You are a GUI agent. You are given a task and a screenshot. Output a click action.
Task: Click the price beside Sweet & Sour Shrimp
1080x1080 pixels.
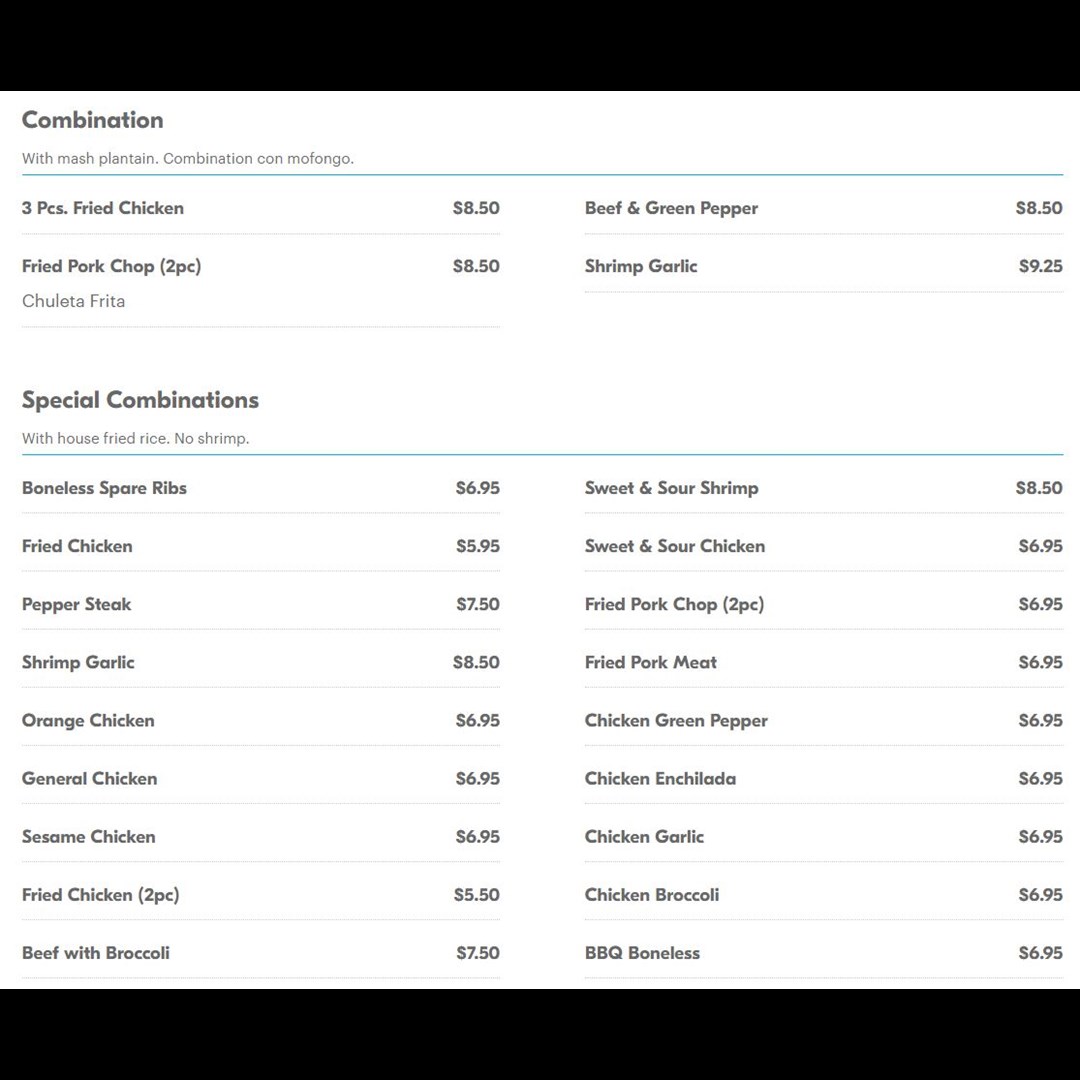tap(1039, 488)
